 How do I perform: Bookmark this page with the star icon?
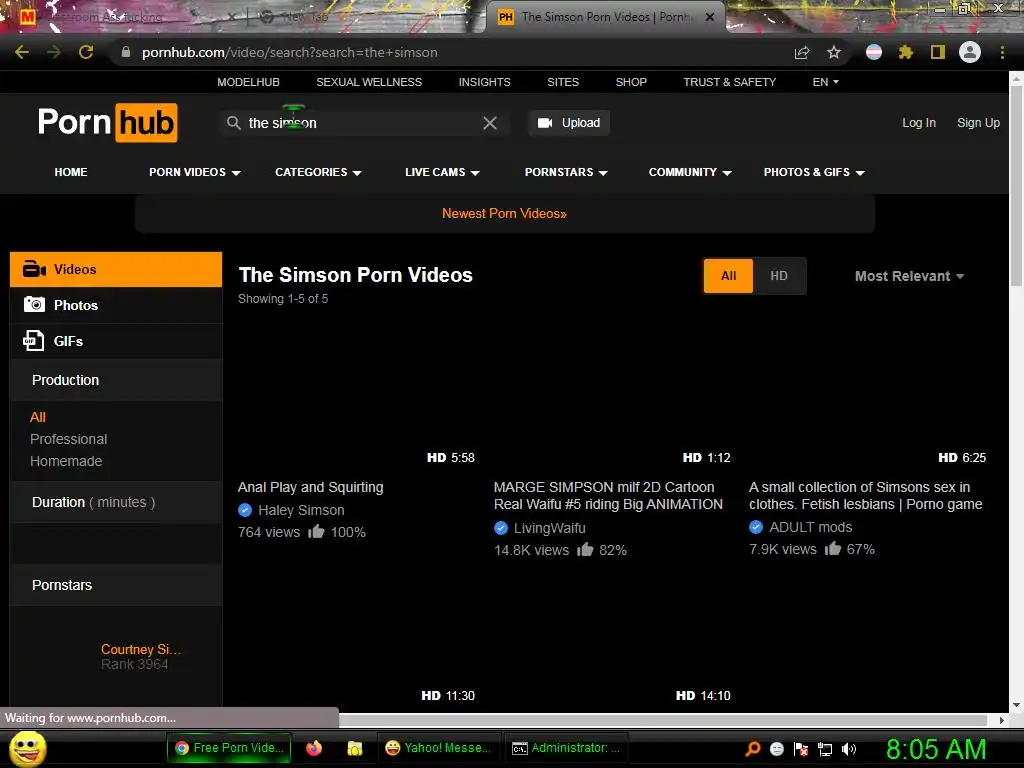click(x=834, y=52)
